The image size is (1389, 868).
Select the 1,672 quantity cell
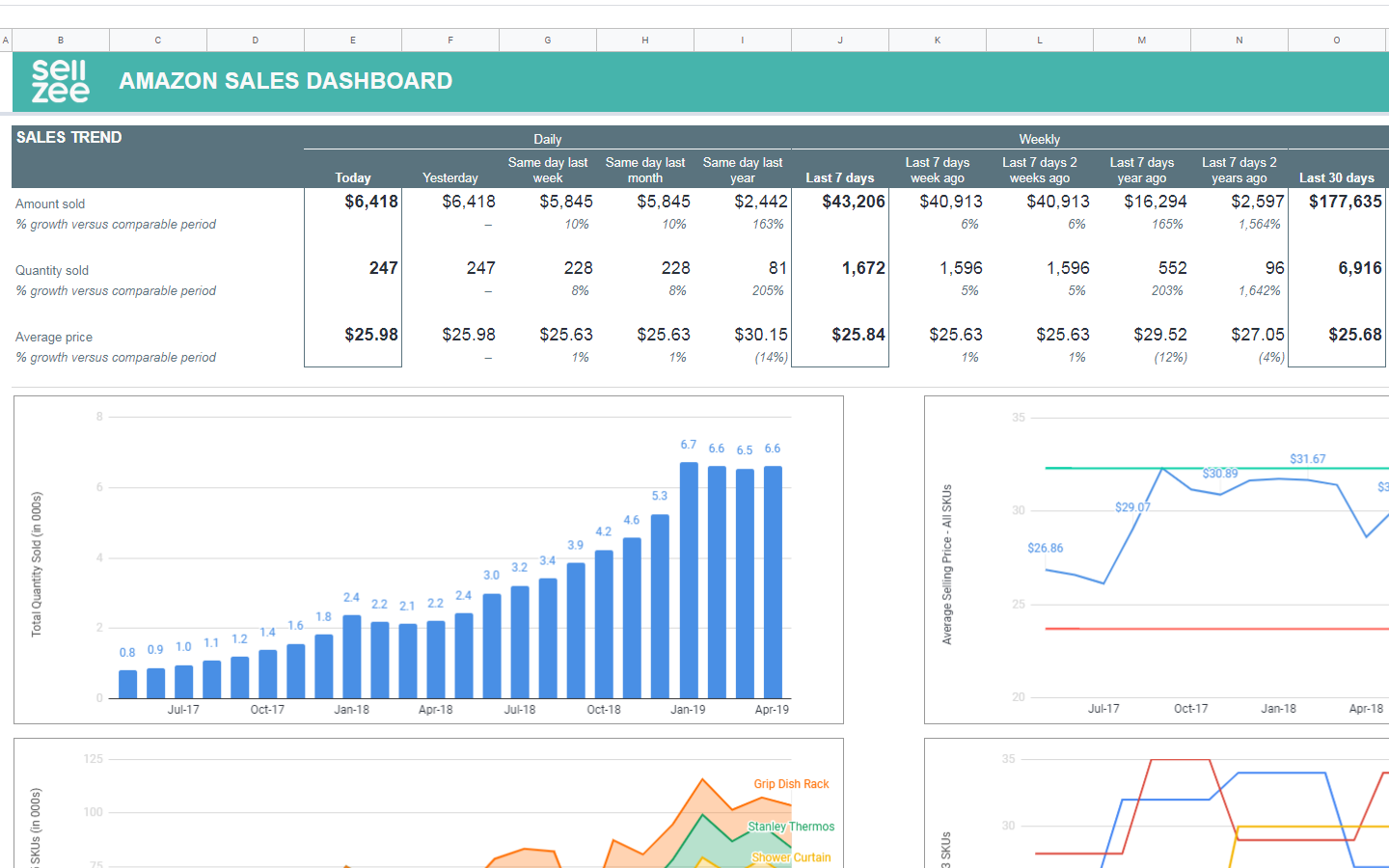point(863,268)
